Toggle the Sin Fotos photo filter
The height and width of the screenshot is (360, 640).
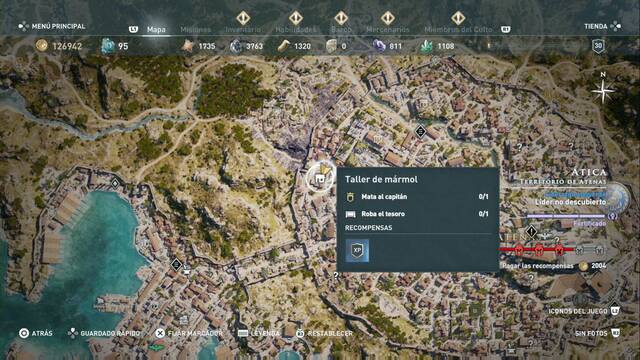click(597, 333)
